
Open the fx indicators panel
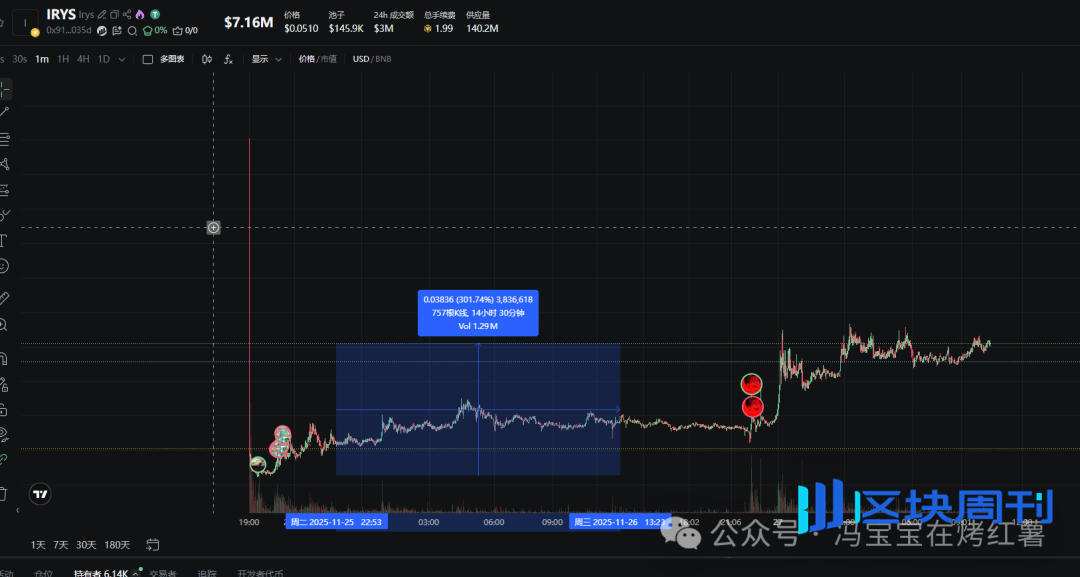(x=228, y=59)
